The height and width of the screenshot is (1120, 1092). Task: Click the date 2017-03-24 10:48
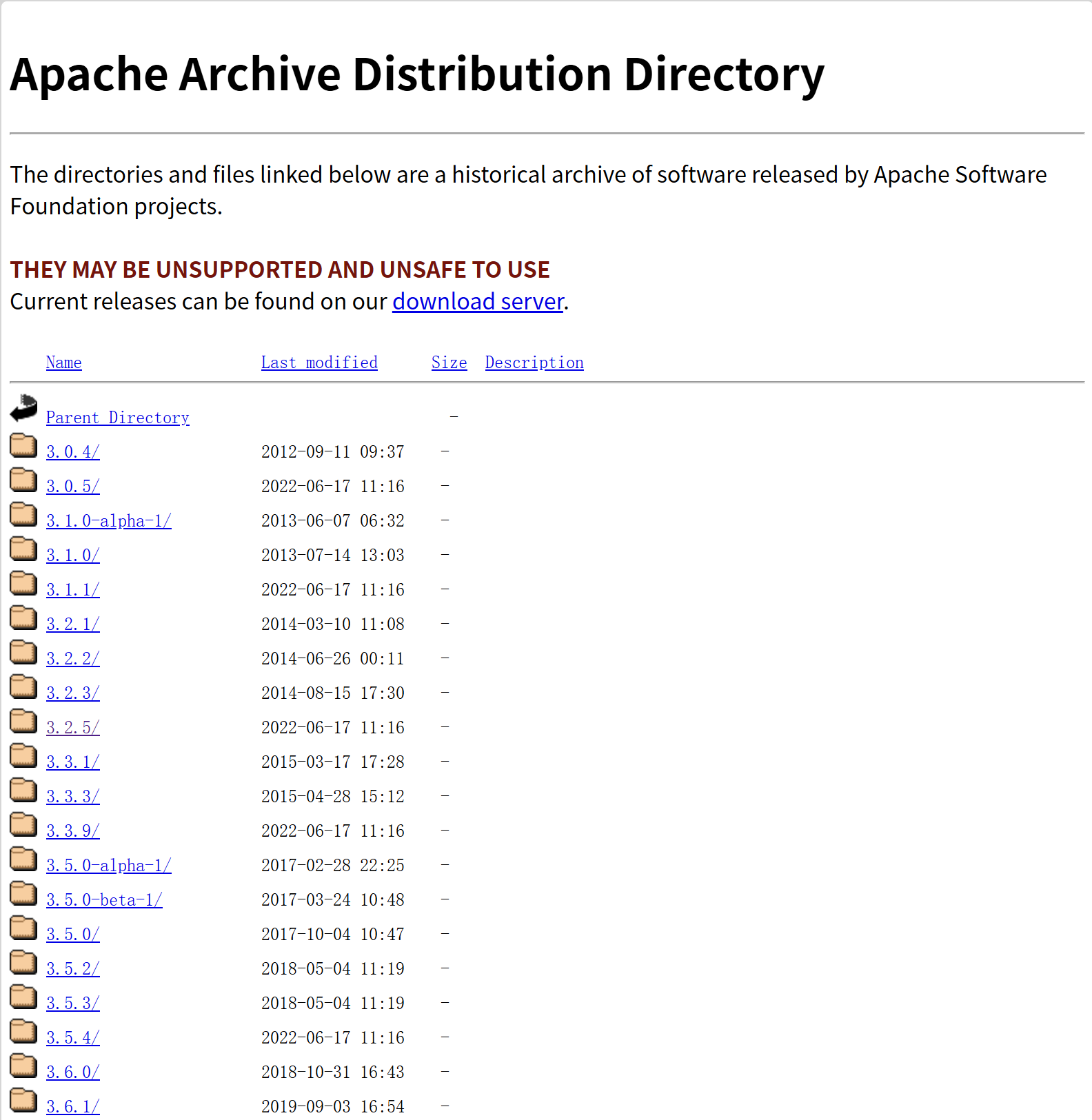pos(333,900)
